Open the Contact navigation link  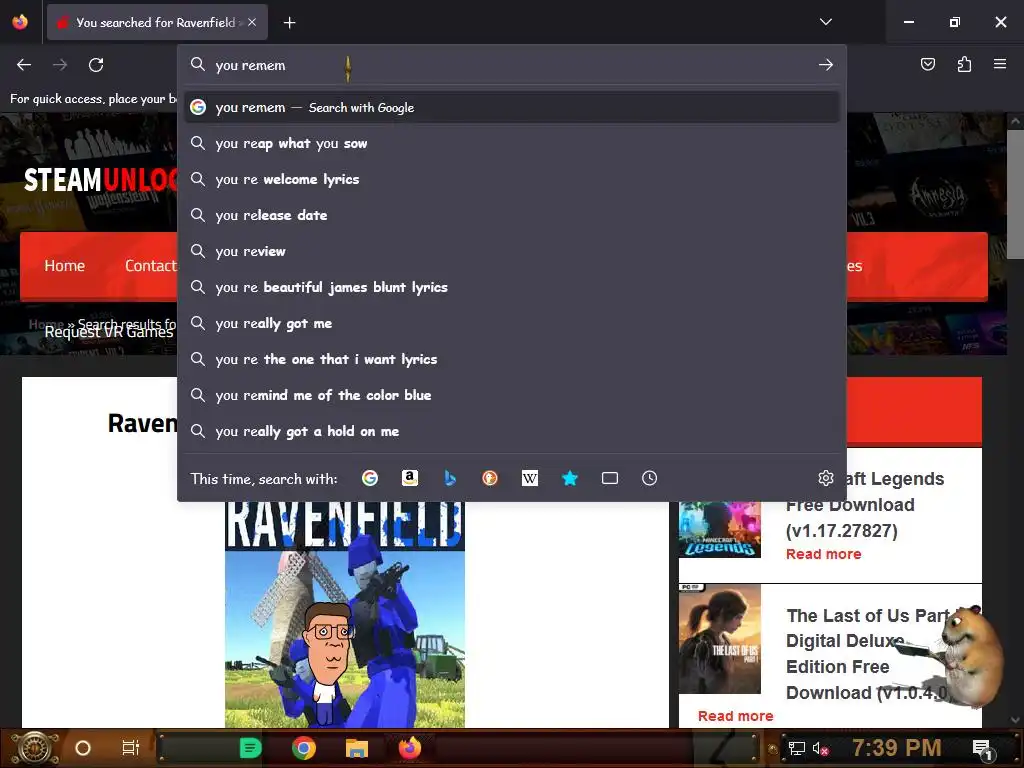pyautogui.click(x=150, y=266)
